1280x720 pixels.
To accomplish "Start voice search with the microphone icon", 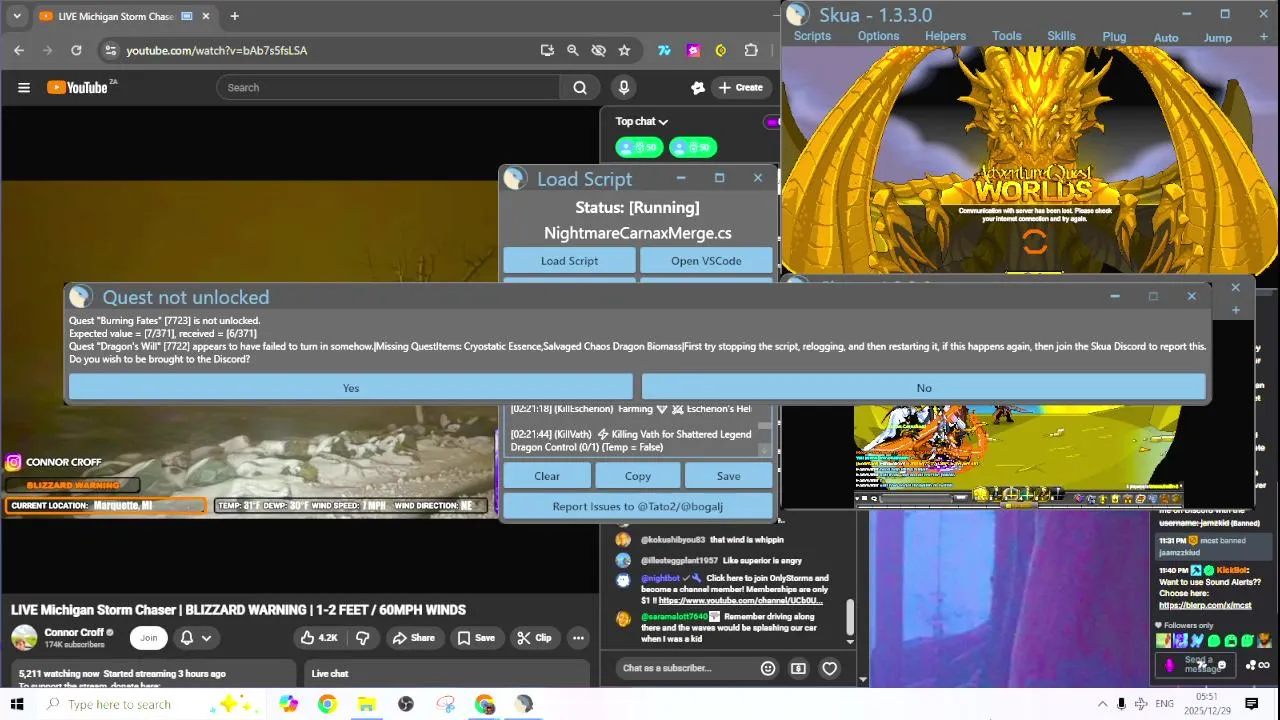I will click(x=624, y=88).
